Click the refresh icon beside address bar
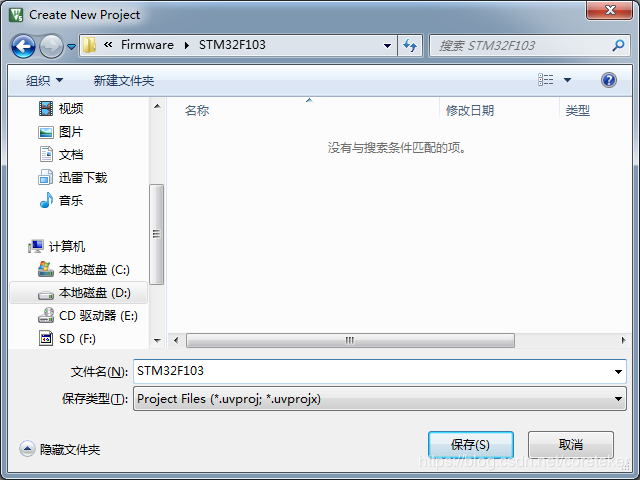The height and width of the screenshot is (480, 640). pyautogui.click(x=410, y=45)
